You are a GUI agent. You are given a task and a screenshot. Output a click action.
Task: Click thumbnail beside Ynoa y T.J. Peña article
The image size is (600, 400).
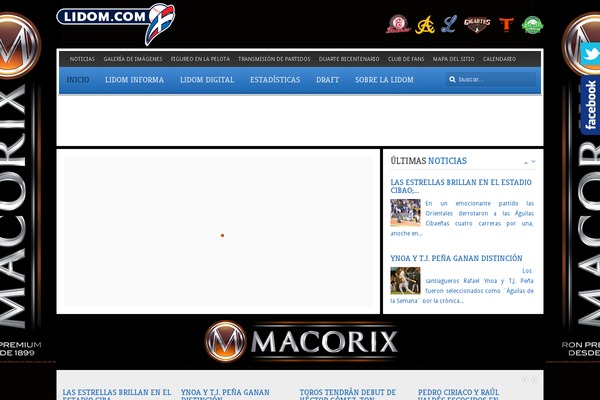coord(405,281)
